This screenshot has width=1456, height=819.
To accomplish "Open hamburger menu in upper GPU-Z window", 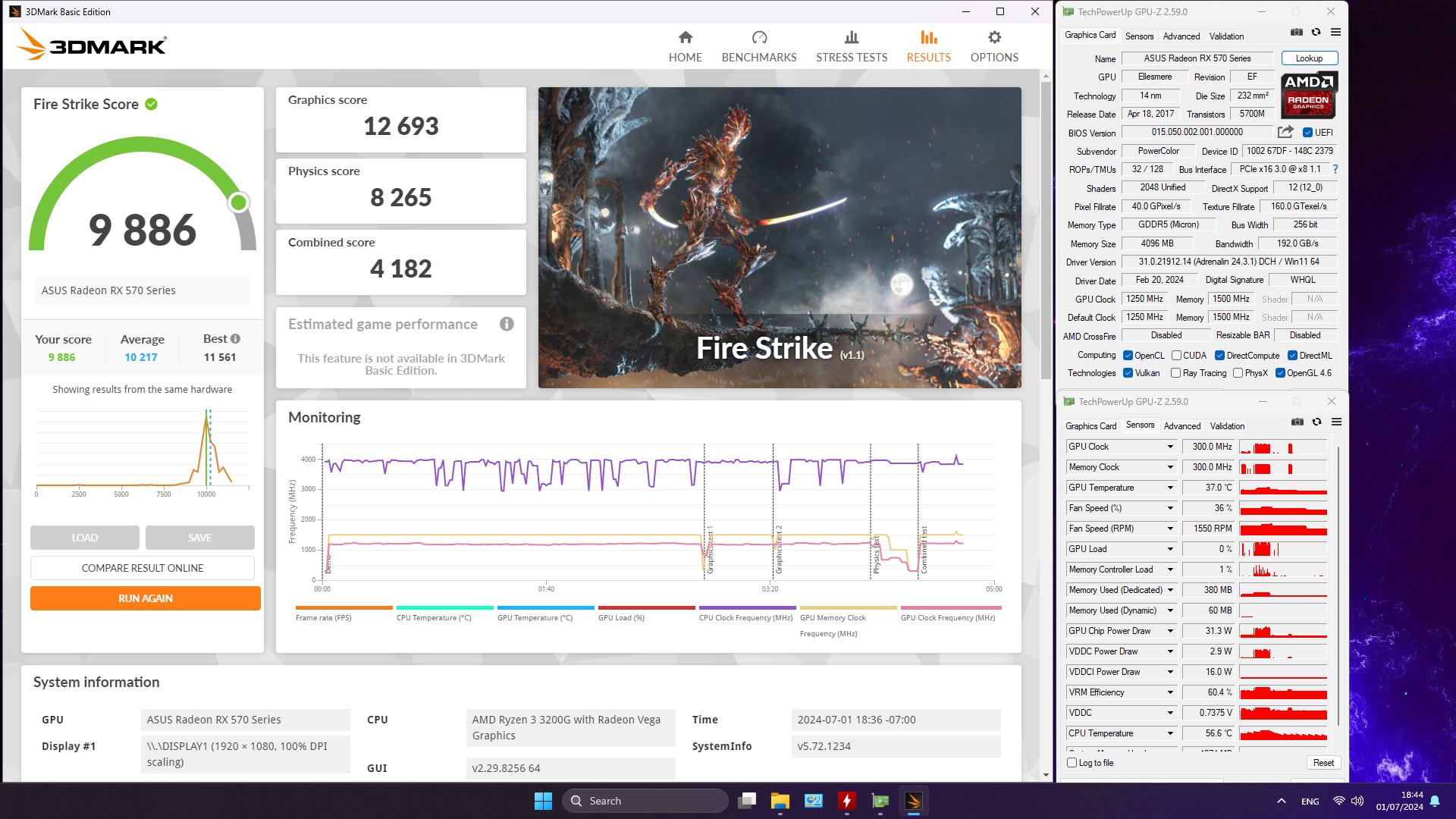I will point(1336,33).
